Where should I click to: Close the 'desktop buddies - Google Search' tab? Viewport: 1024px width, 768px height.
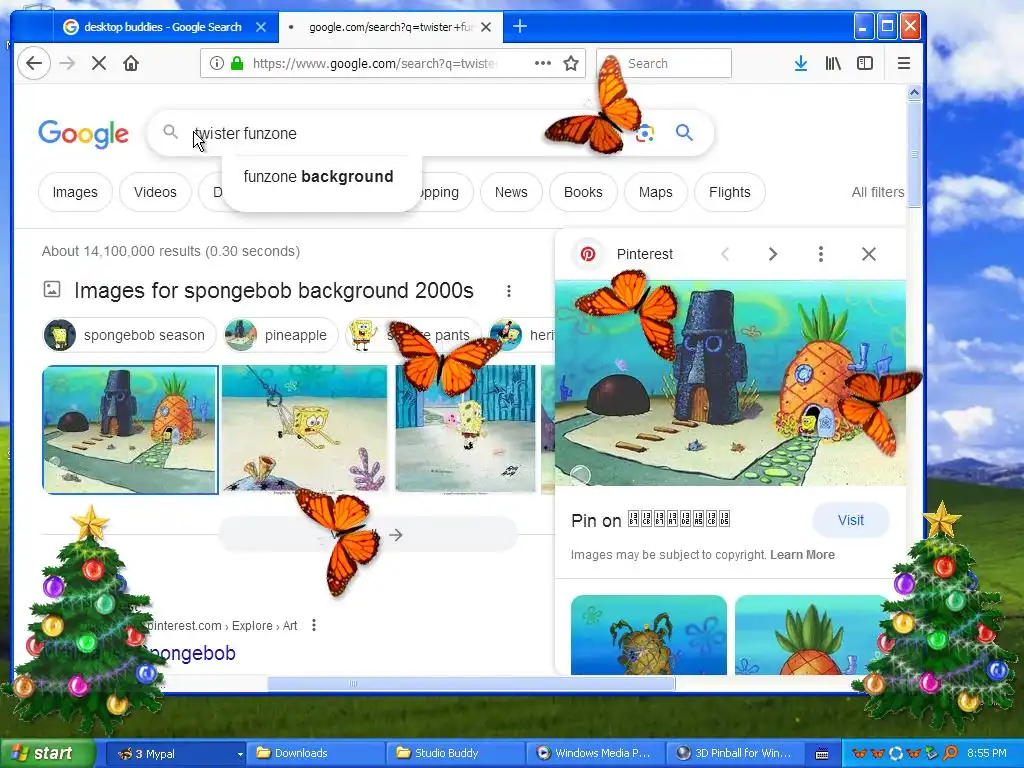click(x=261, y=27)
